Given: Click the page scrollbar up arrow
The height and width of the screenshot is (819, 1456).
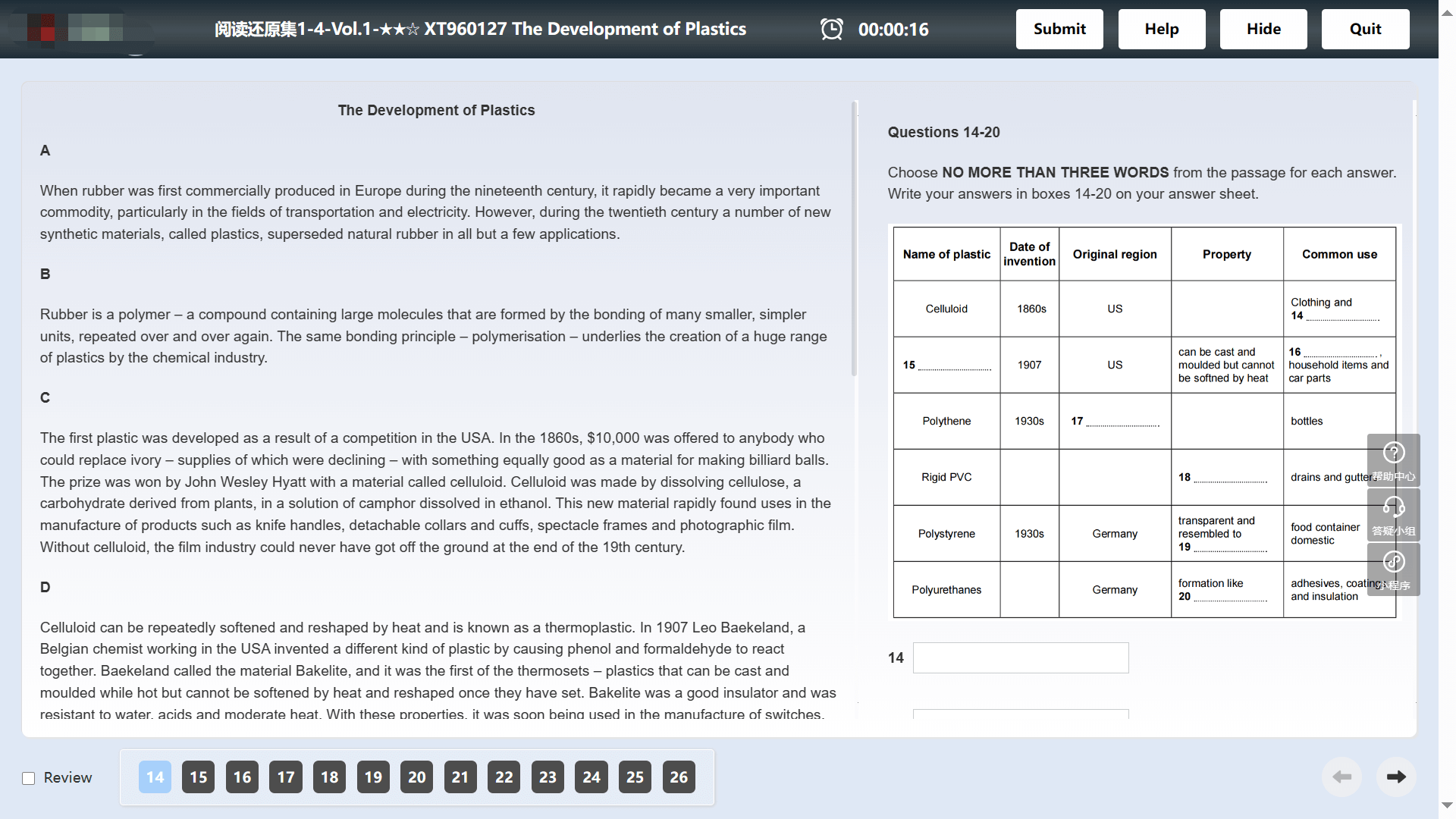Looking at the screenshot, I should click(x=1447, y=13).
